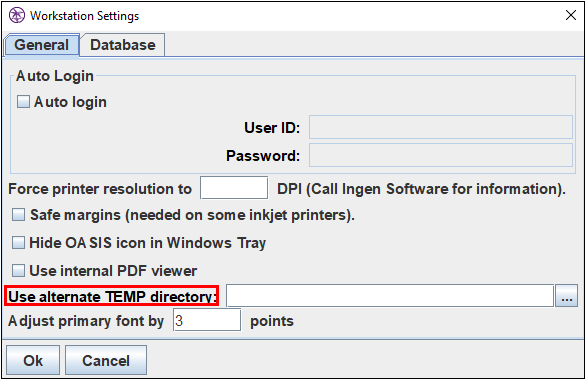Click the Workstation Settings title bar text

(84, 16)
